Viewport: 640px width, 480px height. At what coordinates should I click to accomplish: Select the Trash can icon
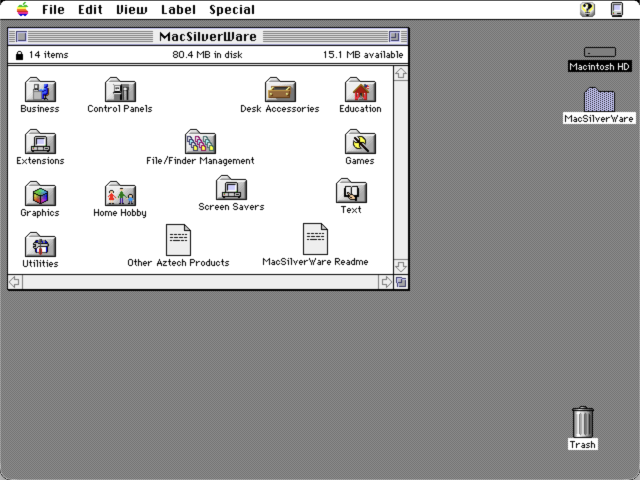point(582,422)
